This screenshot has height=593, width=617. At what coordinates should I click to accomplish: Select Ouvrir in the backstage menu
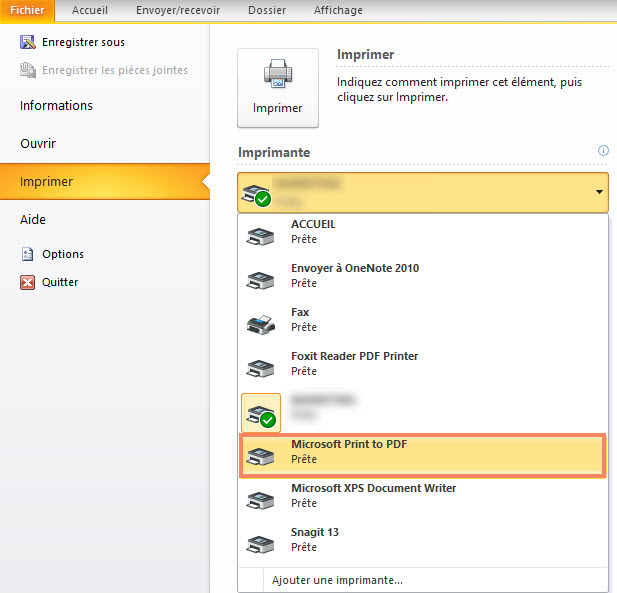(38, 144)
